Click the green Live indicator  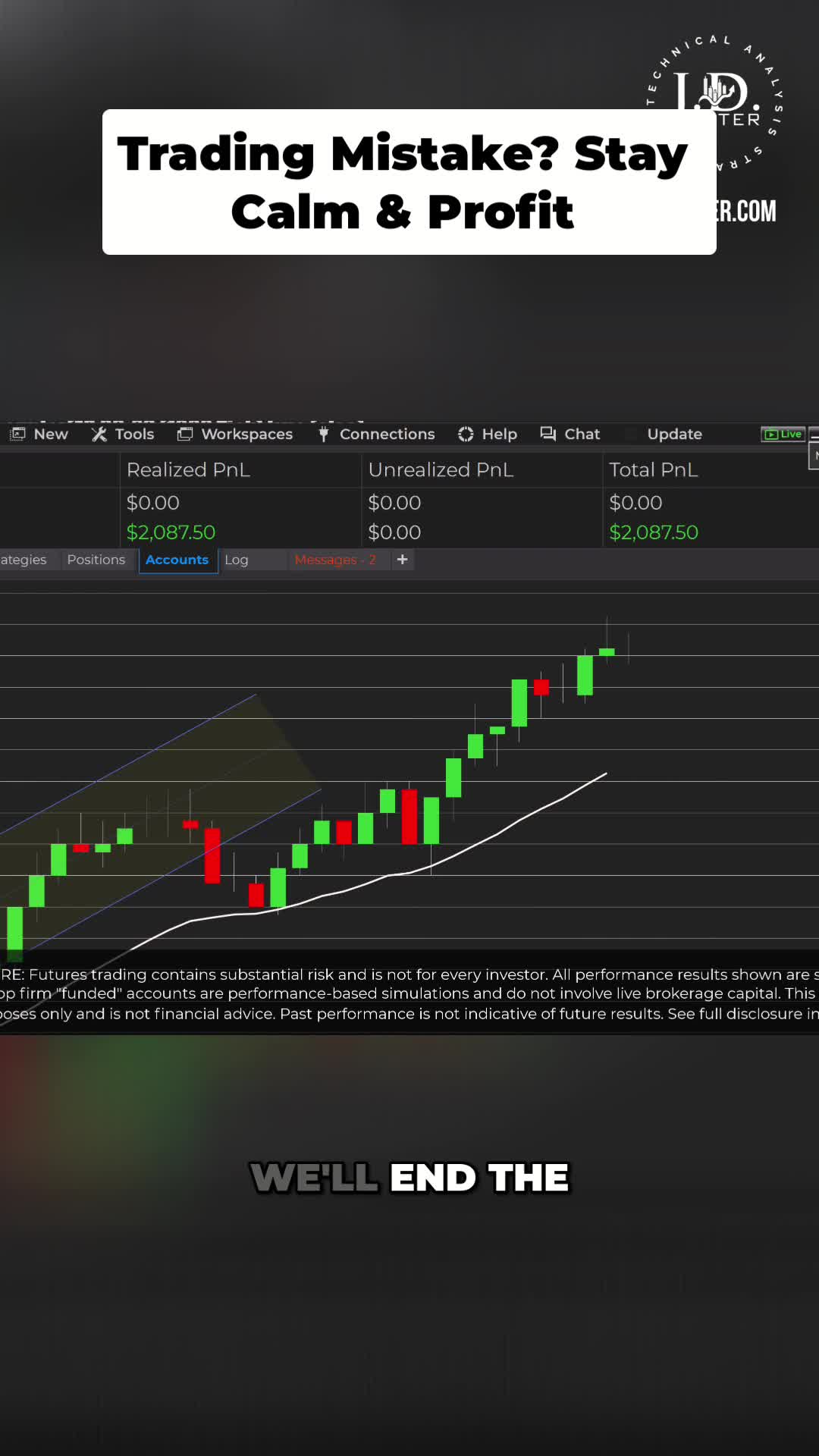click(x=783, y=434)
